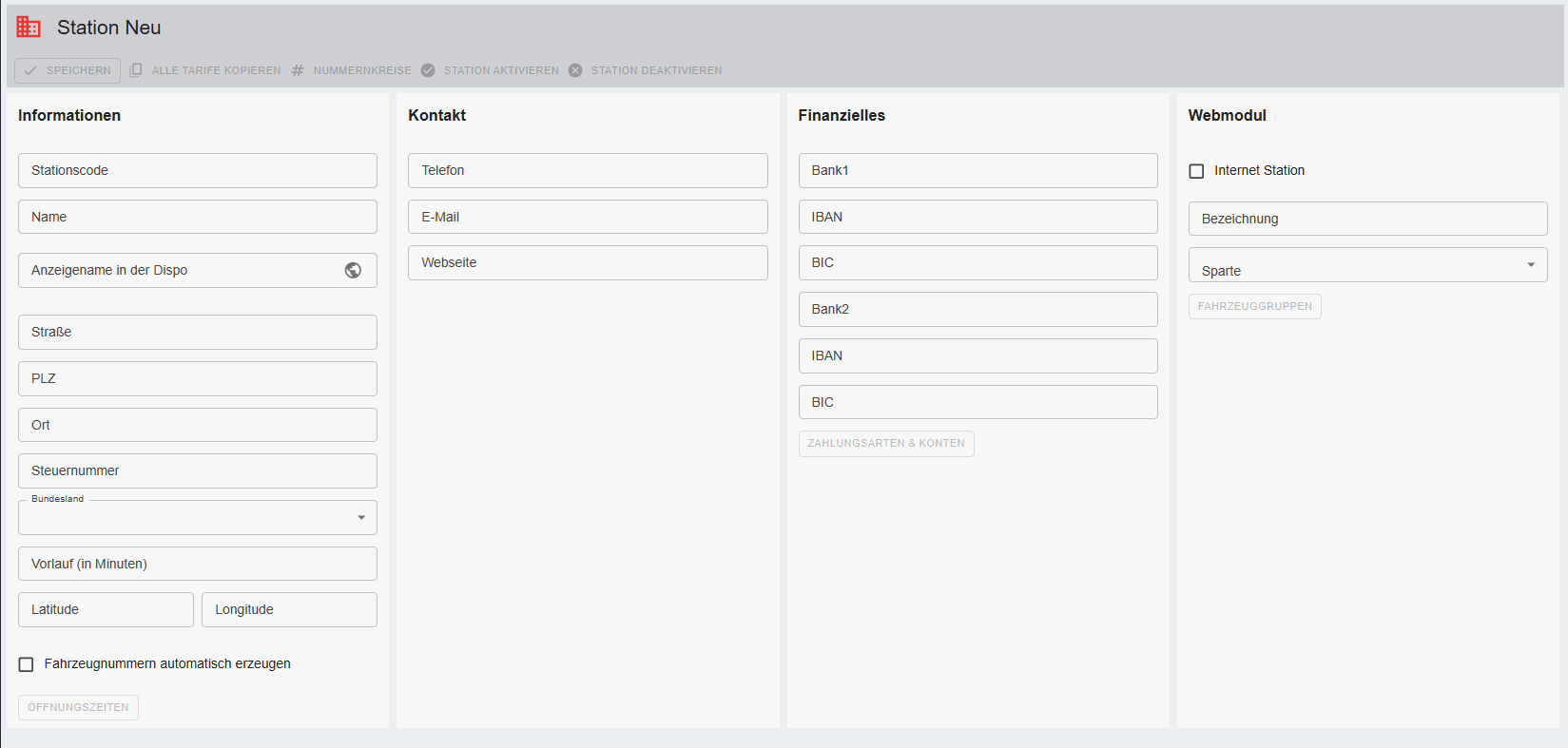Tick Fahrzeugnummern automatisch erzeugen checkbox

[27, 664]
